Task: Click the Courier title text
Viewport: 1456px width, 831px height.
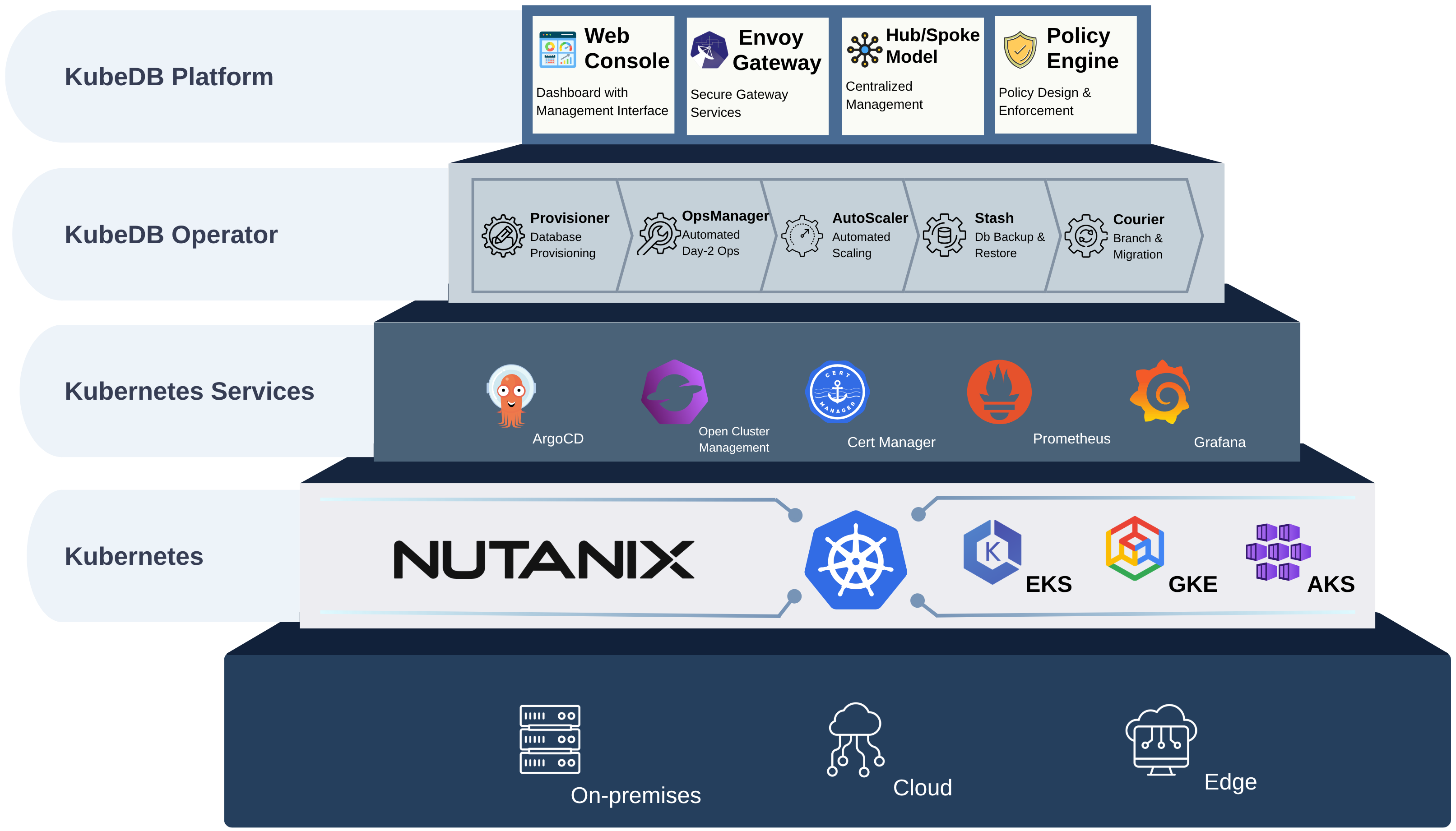Action: pos(1138,219)
